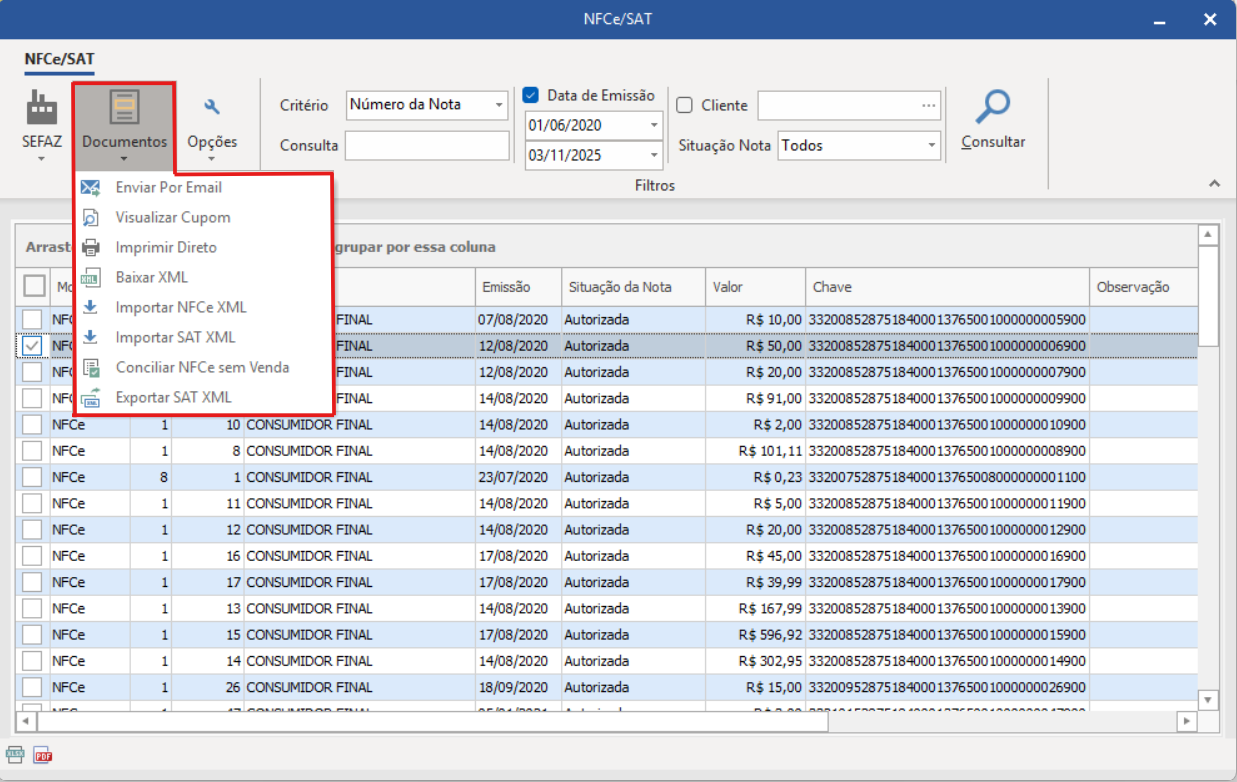Open the SEFAZ factory icon menu
Viewport: 1237px width, 782px height.
pyautogui.click(x=41, y=107)
